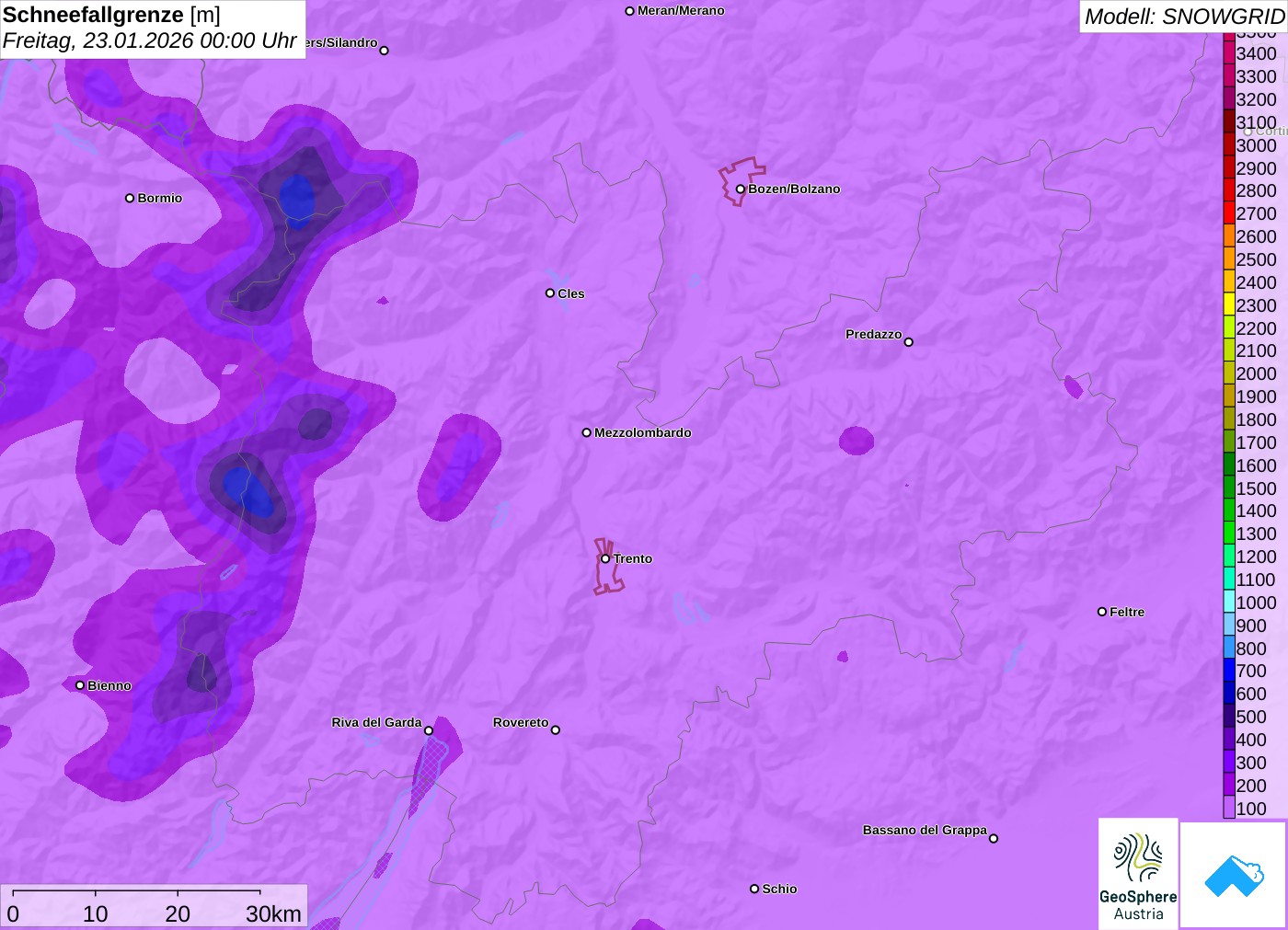Click the Riva del Garda label text
Screen dimensions: 1288x930
376,722
